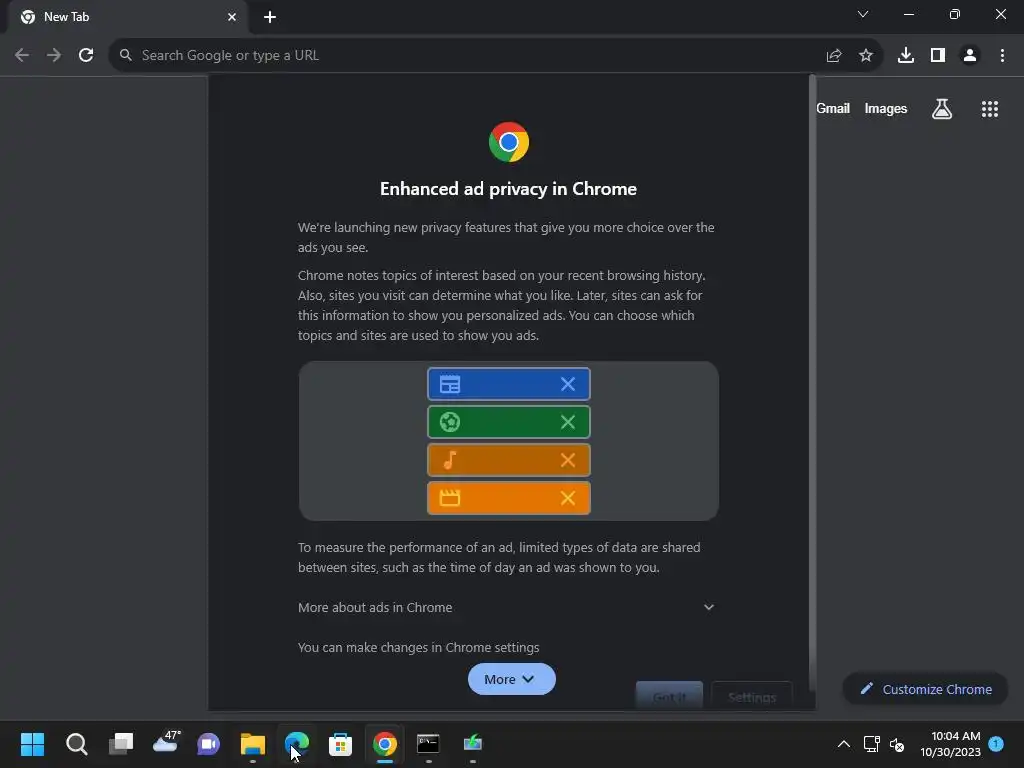Open the weather widget showing 47°
This screenshot has width=1024, height=768.
click(166, 743)
